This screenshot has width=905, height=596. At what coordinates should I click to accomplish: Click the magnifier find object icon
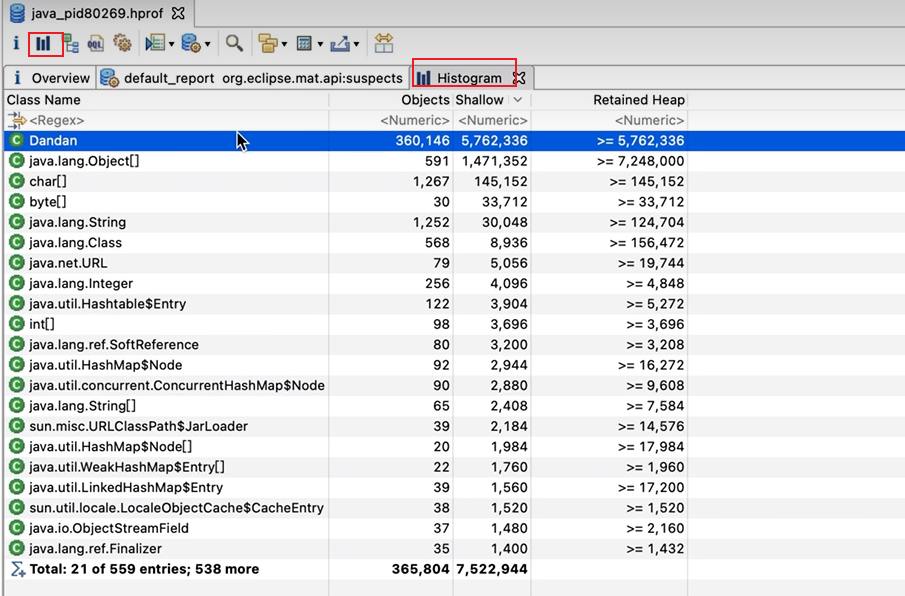(234, 43)
